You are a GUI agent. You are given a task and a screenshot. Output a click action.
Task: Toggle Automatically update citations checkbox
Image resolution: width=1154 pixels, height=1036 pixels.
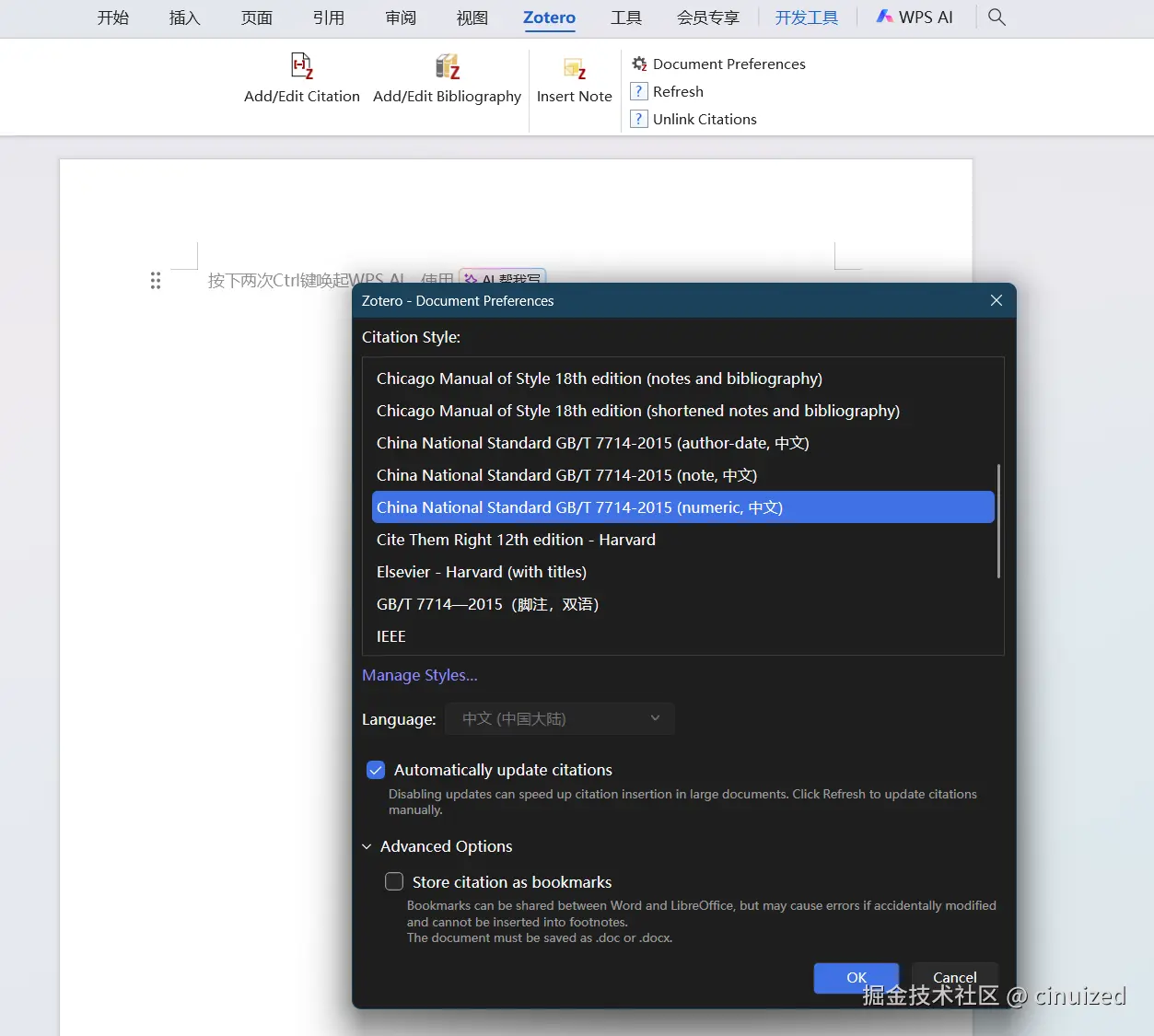point(376,770)
